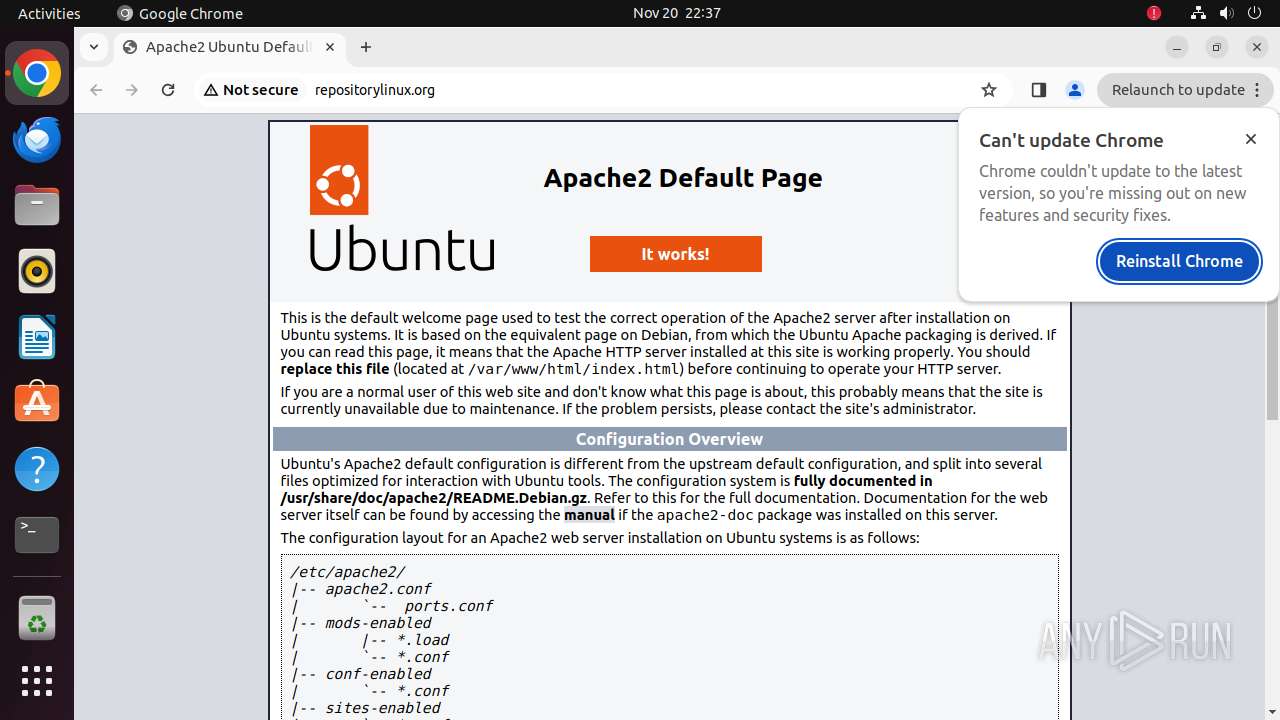Viewport: 1280px width, 720px height.
Task: Click the ports.conf entry in config layout
Action: (449, 606)
